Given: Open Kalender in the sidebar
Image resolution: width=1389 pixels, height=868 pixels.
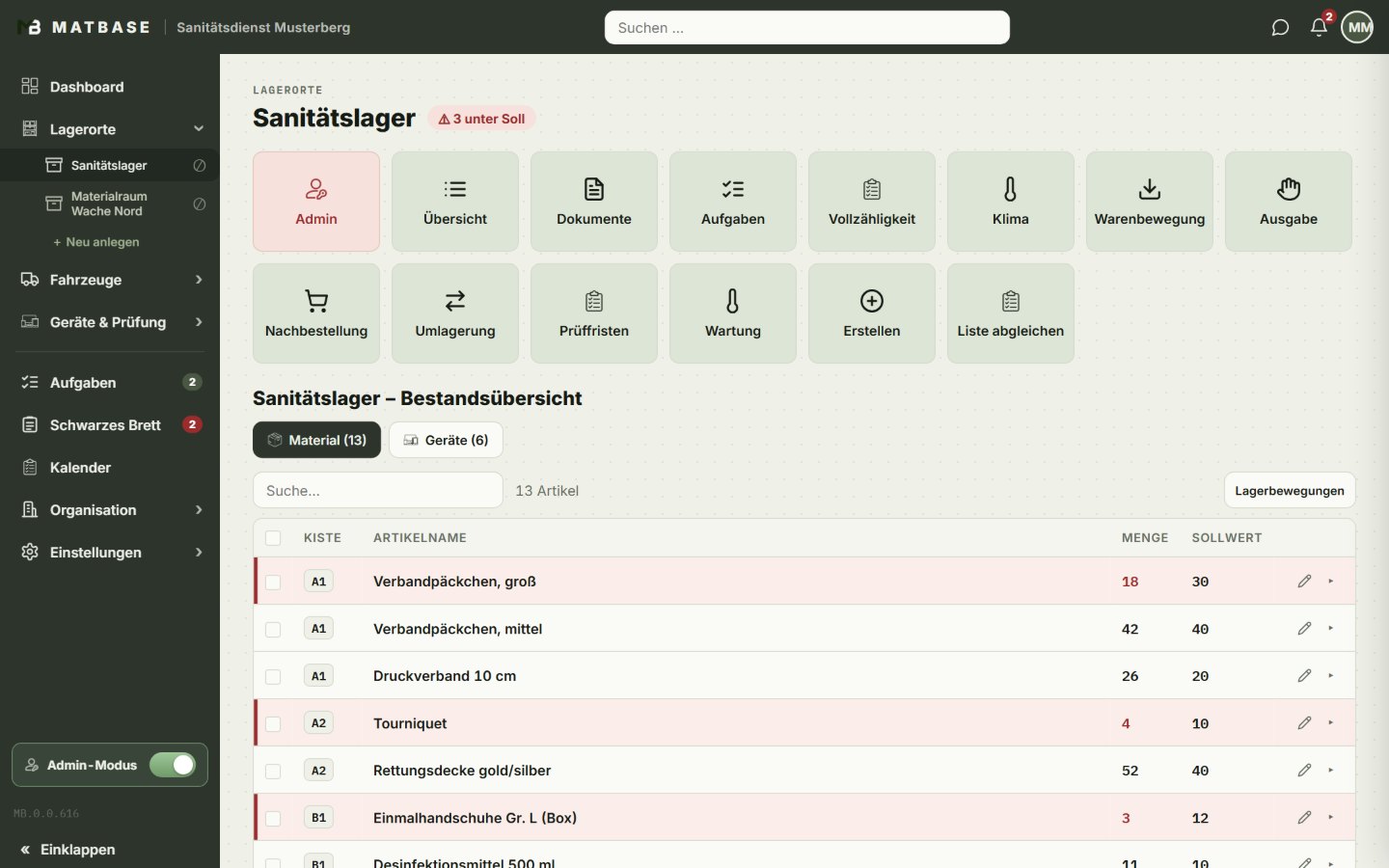Looking at the screenshot, I should pyautogui.click(x=109, y=467).
